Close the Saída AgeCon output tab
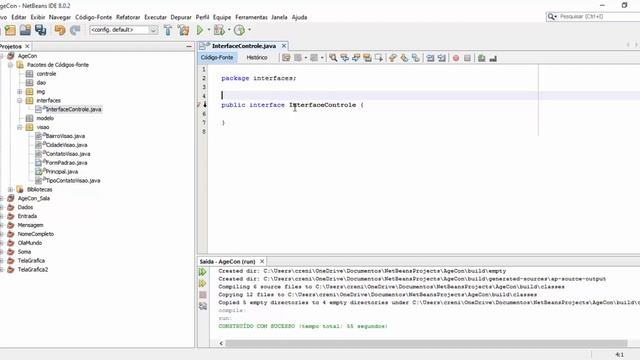Image resolution: width=640 pixels, height=360 pixels. 262,261
